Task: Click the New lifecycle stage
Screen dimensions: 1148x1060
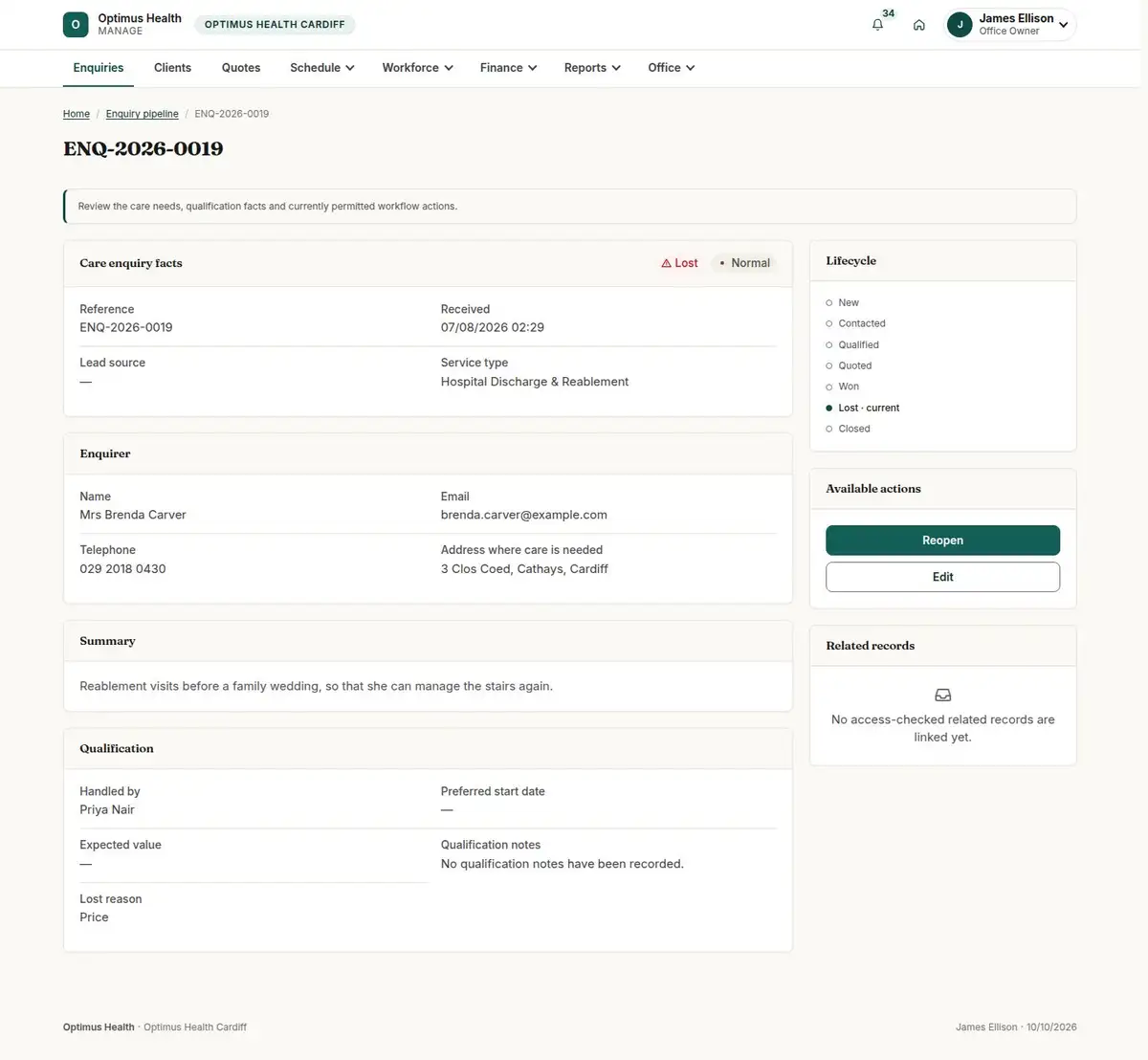Action: click(842, 302)
